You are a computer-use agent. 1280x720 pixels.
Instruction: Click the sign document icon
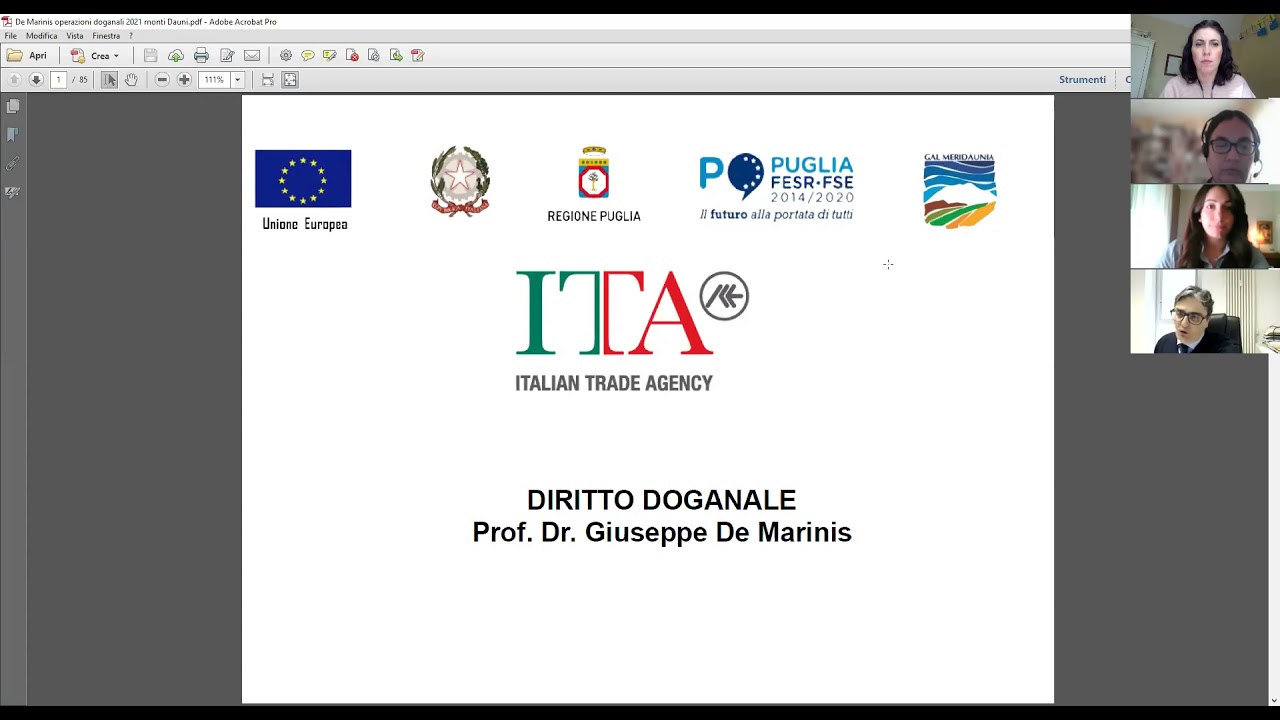click(418, 56)
